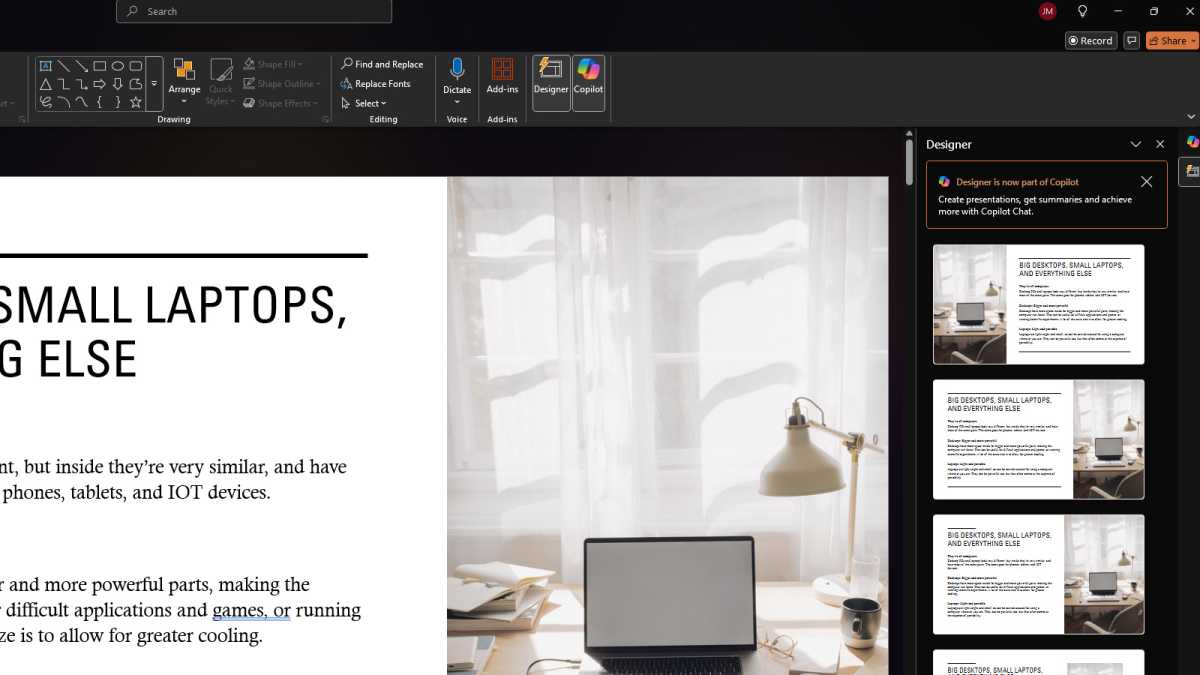The width and height of the screenshot is (1200, 675).
Task: Select the second design layout thumbnail
Action: click(1038, 440)
